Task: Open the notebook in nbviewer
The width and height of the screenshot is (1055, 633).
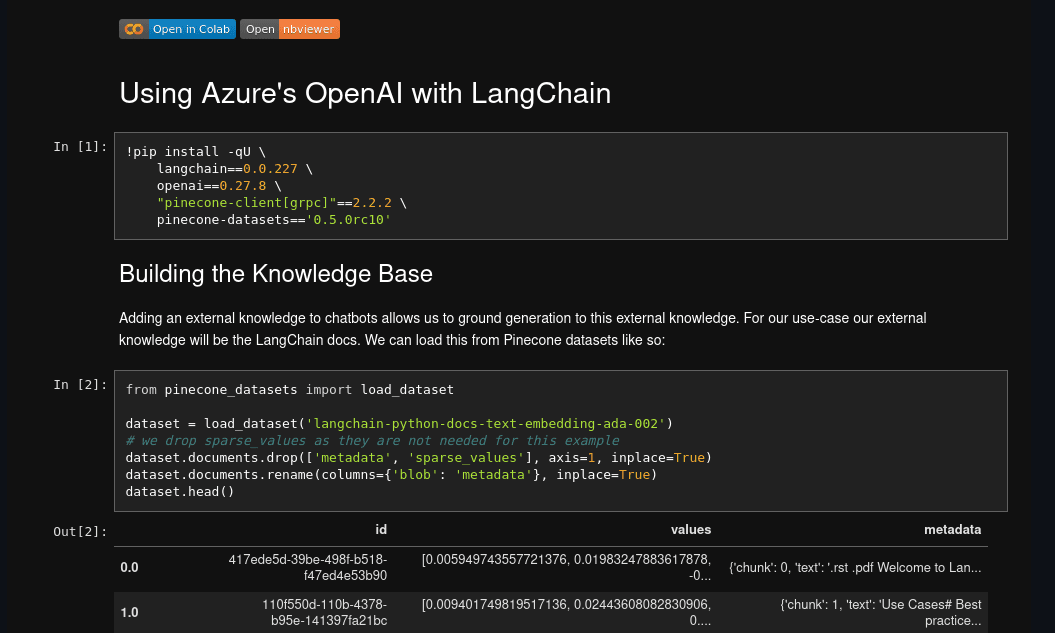Action: pyautogui.click(x=289, y=29)
